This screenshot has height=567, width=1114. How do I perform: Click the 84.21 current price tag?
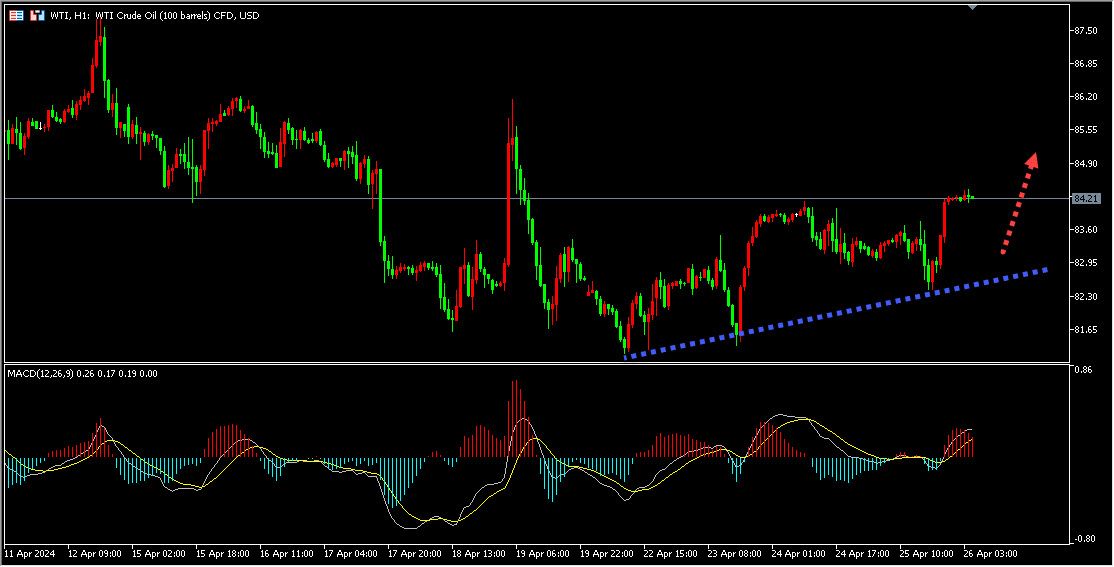tap(1087, 199)
